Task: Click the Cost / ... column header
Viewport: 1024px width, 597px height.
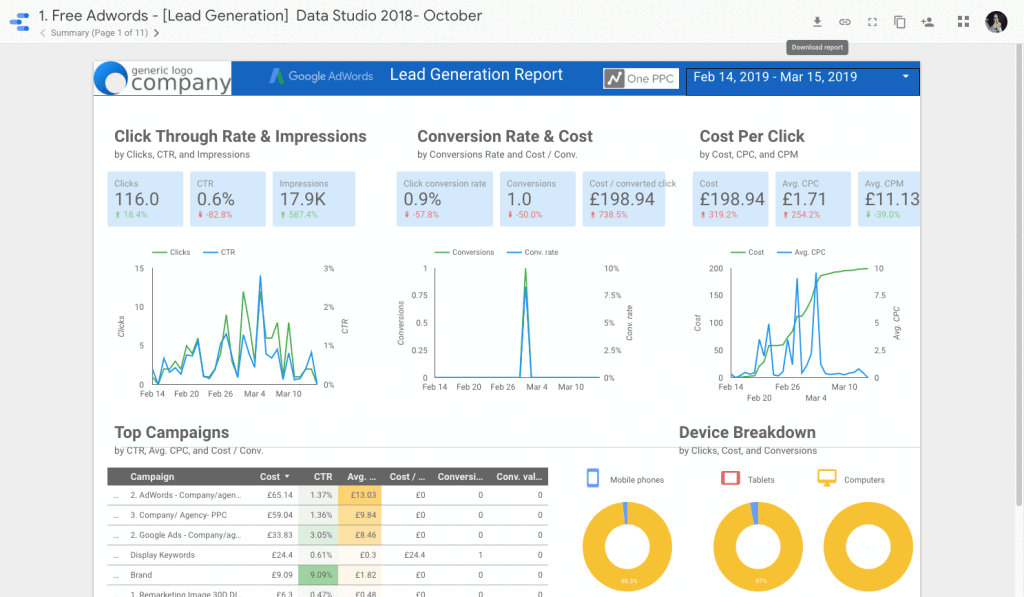Action: [x=408, y=477]
